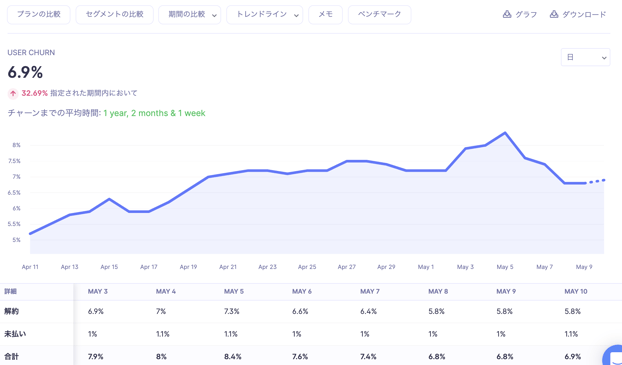Click the プランの比較 button

point(38,15)
